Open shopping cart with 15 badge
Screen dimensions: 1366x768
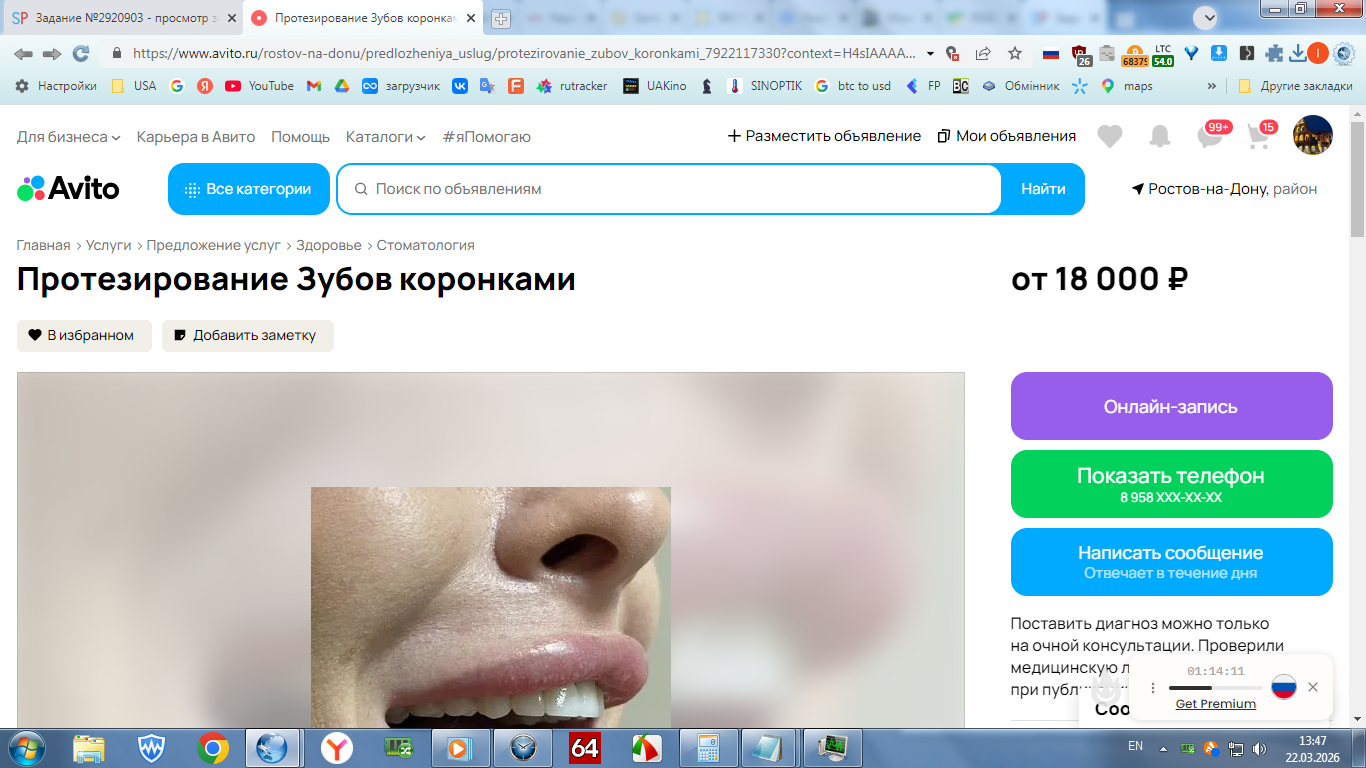click(1260, 136)
